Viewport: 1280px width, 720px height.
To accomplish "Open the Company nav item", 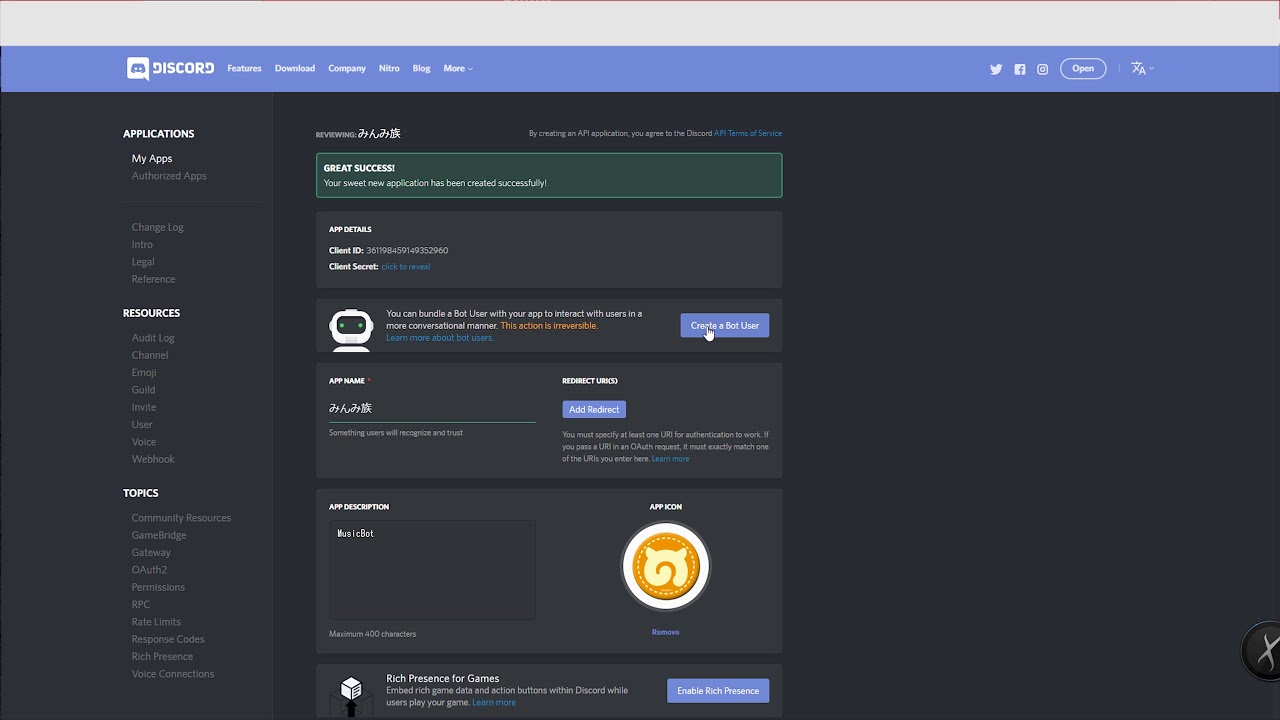I will pos(347,68).
